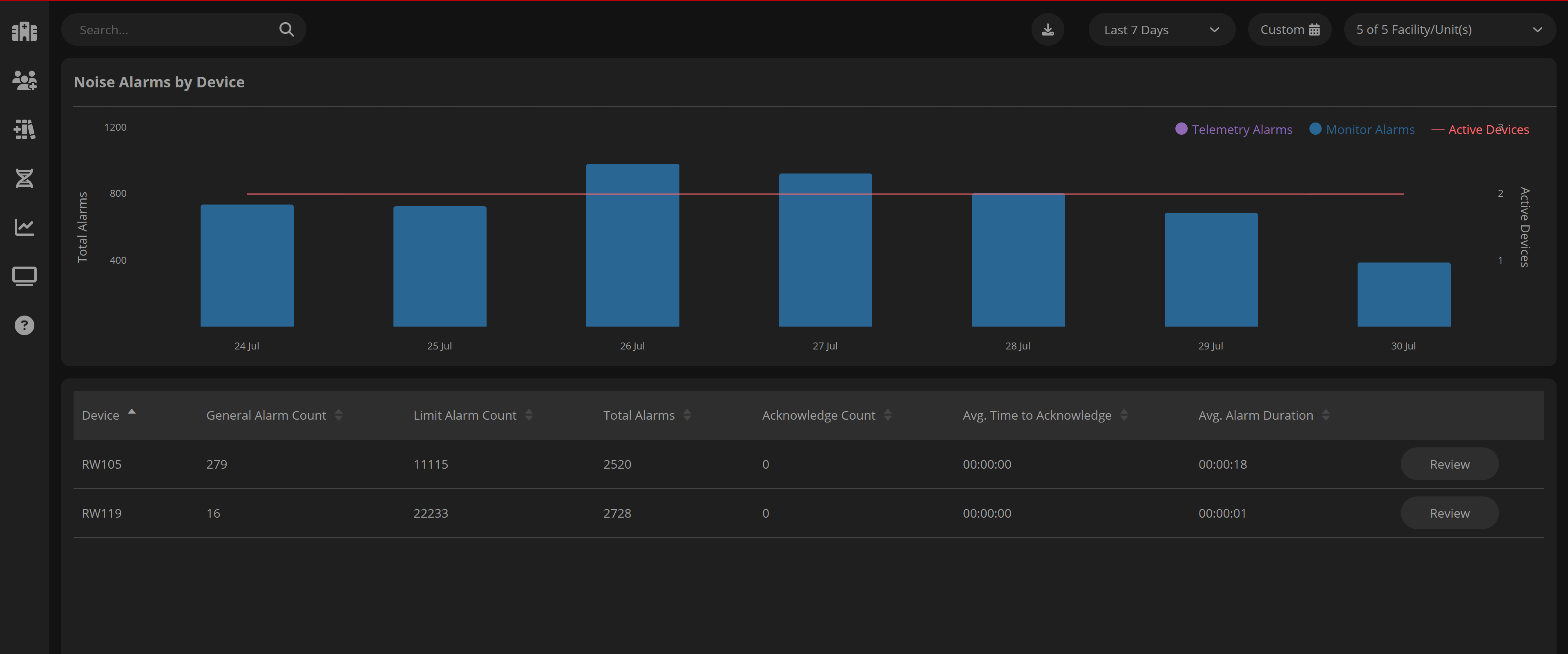
Task: Open the hourglass sidebar icon
Action: [x=25, y=178]
